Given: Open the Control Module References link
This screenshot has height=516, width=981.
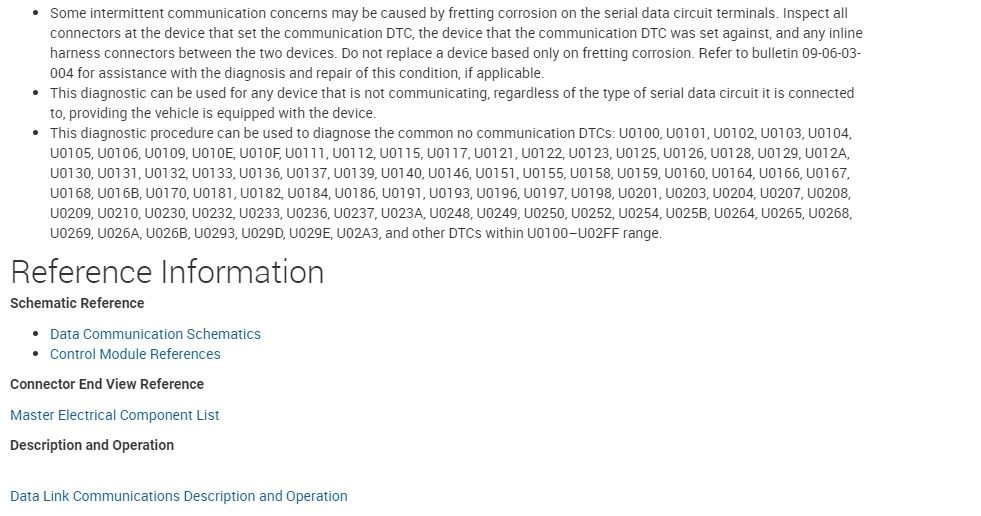Looking at the screenshot, I should tap(135, 354).
